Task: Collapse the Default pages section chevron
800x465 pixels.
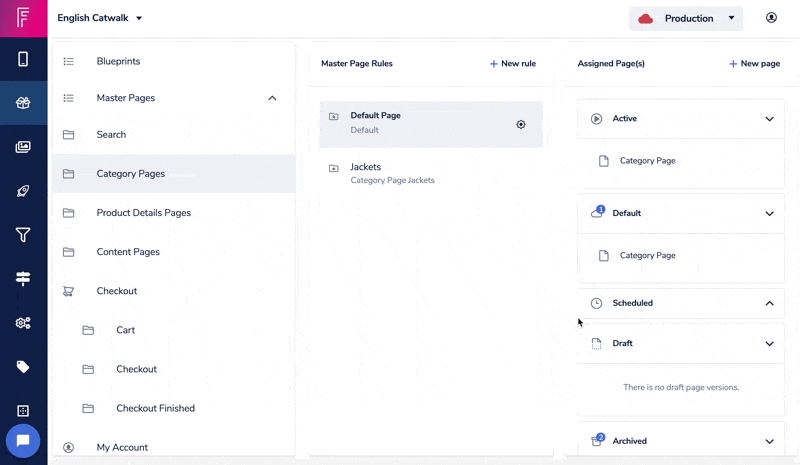Action: pos(769,213)
